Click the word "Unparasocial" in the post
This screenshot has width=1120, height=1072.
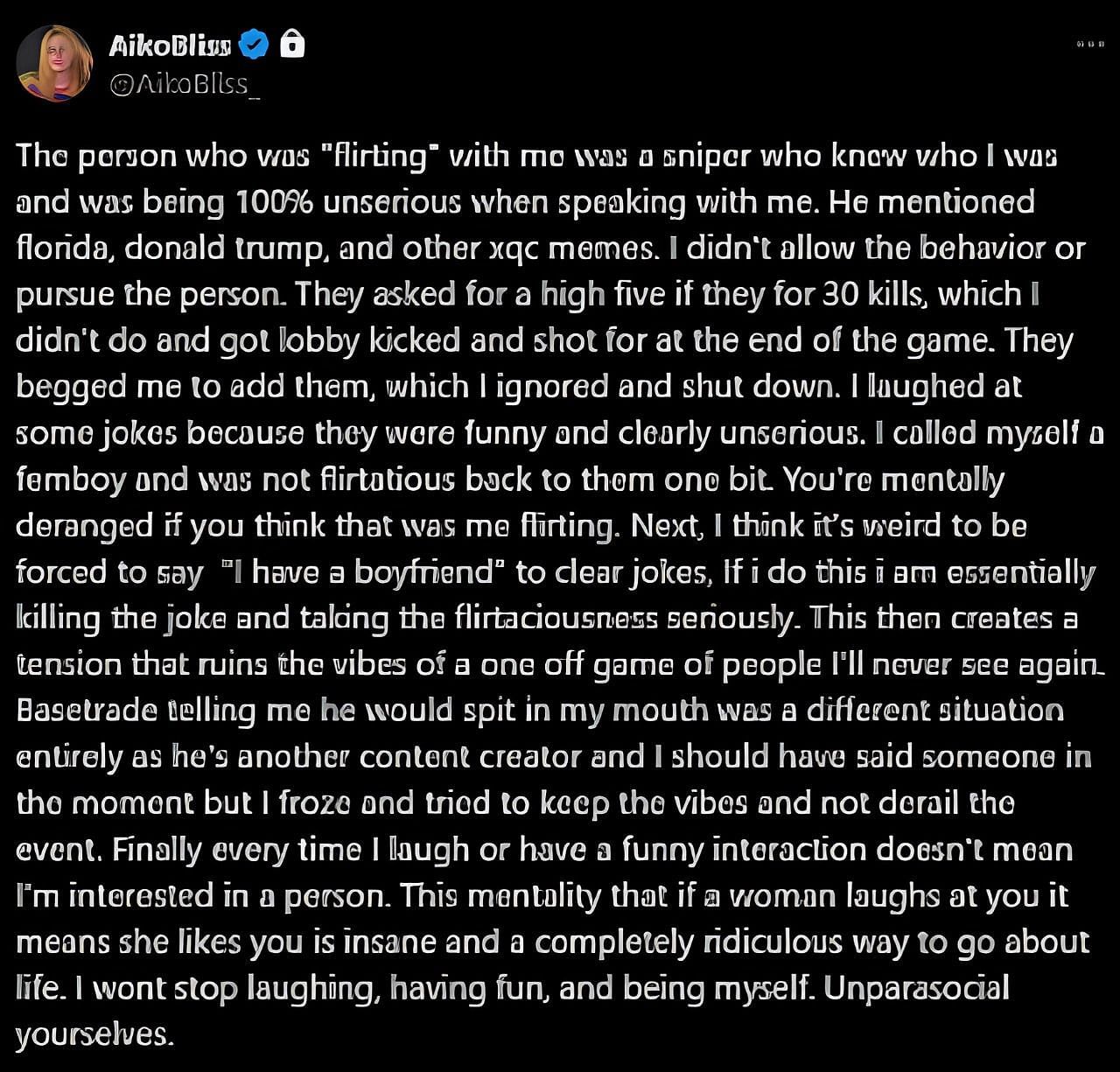tap(916, 988)
